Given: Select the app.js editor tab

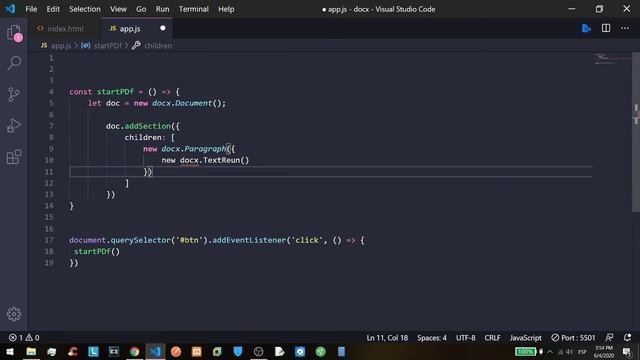Looking at the screenshot, I should (x=136, y=29).
